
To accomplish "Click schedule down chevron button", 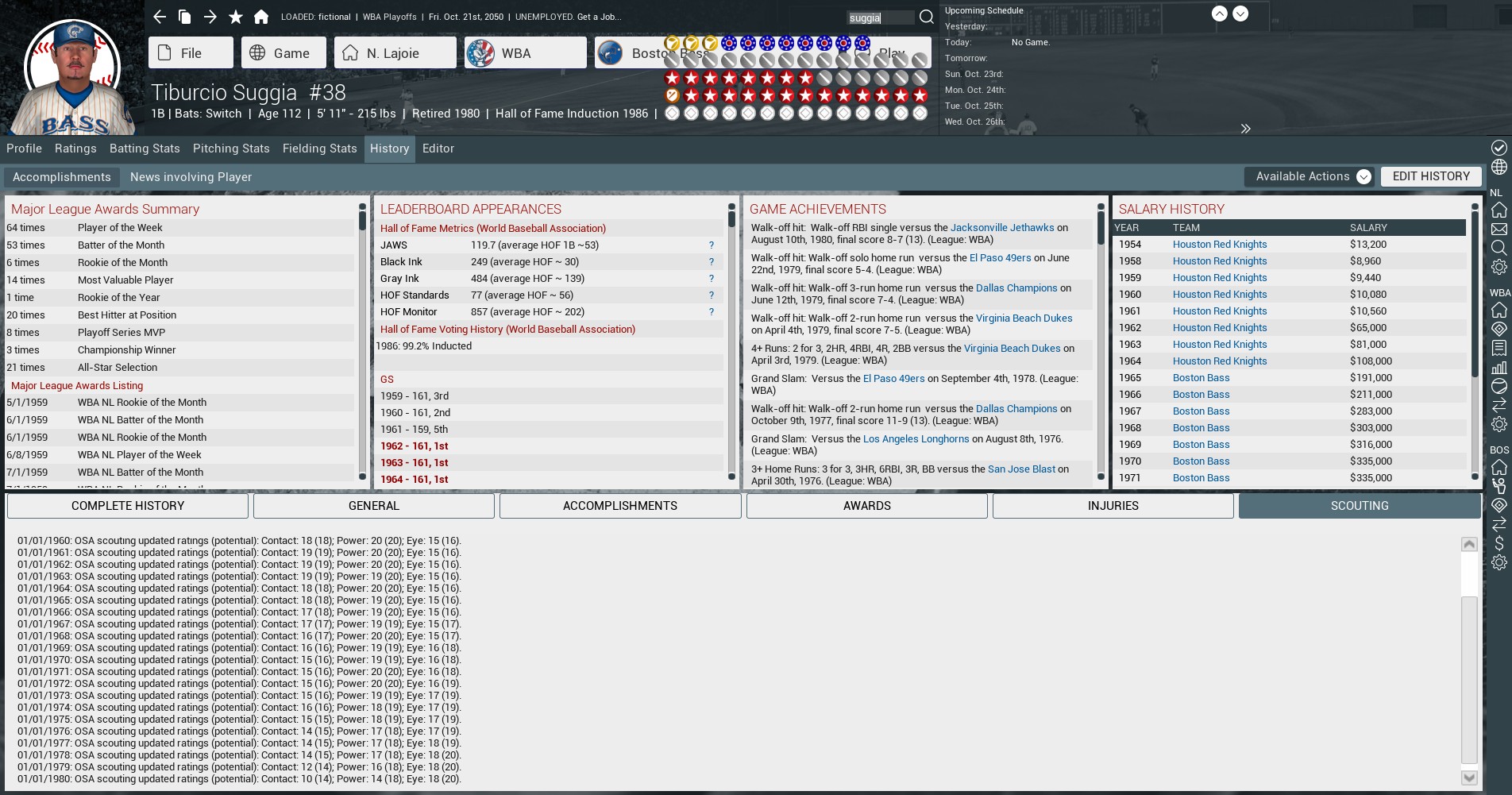I will click(1240, 14).
